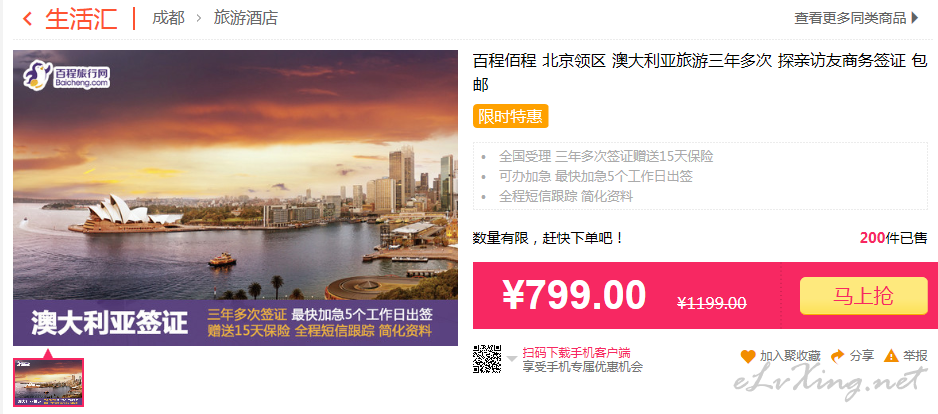Click the 限时特惠 orange badge
This screenshot has width=938, height=414.
coord(510,116)
